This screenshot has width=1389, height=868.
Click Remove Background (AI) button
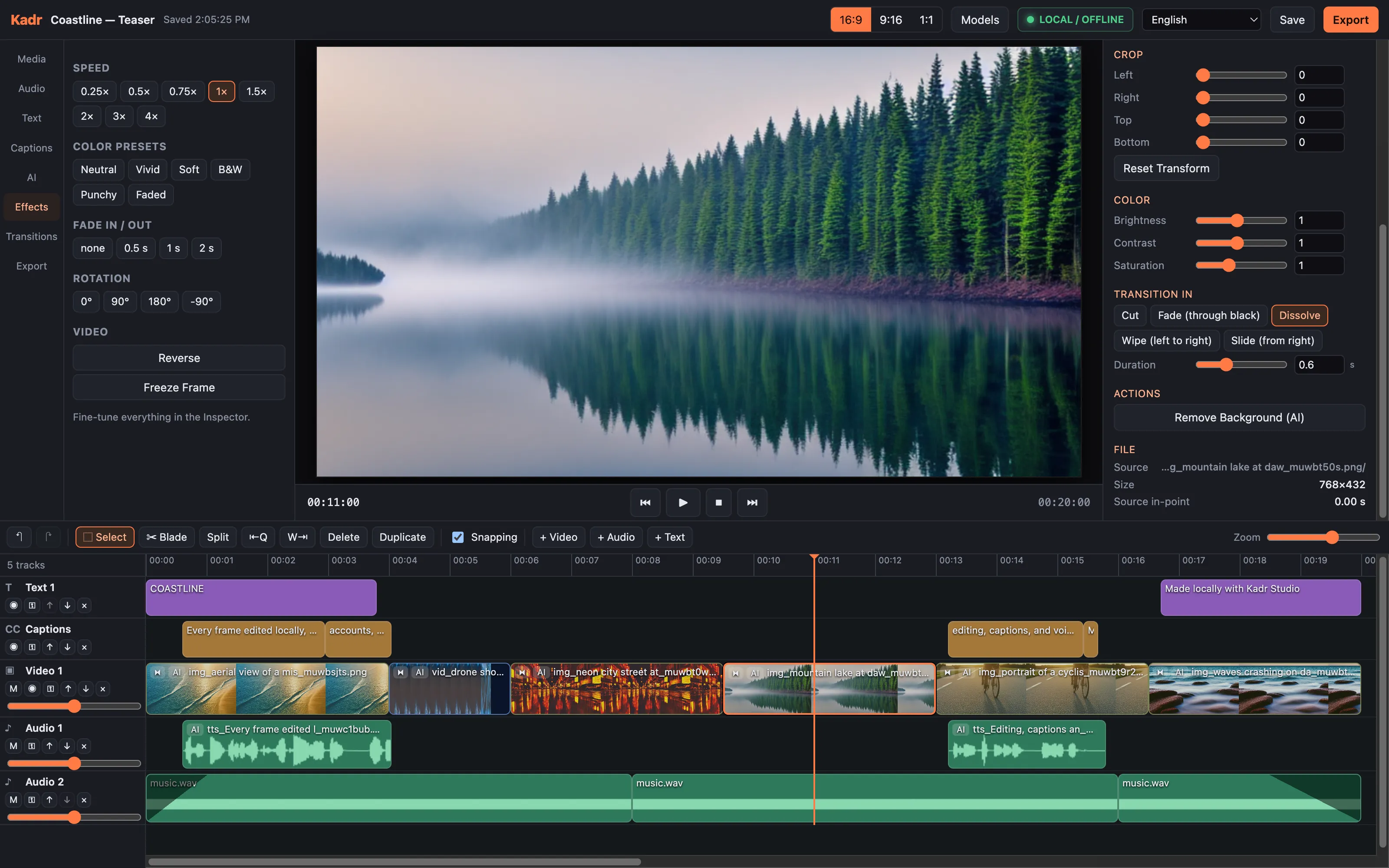1239,418
